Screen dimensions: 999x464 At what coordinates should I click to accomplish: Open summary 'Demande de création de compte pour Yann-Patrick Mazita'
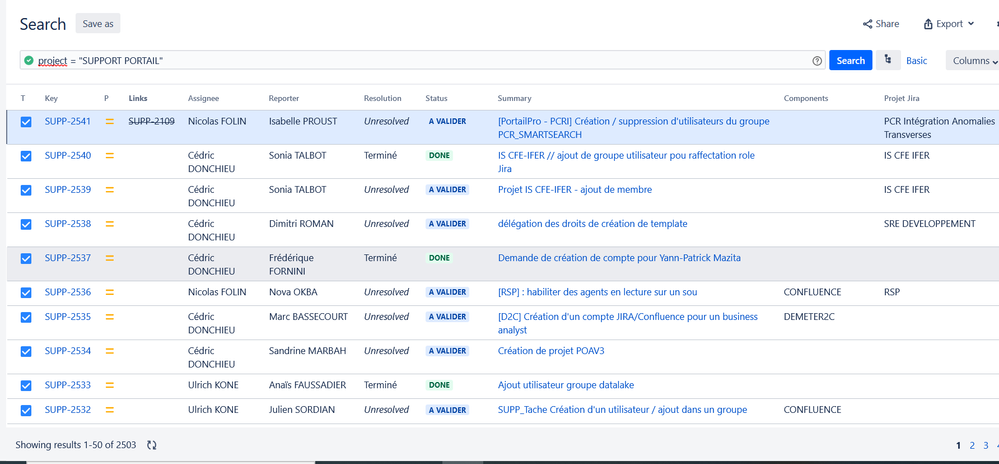click(x=619, y=258)
